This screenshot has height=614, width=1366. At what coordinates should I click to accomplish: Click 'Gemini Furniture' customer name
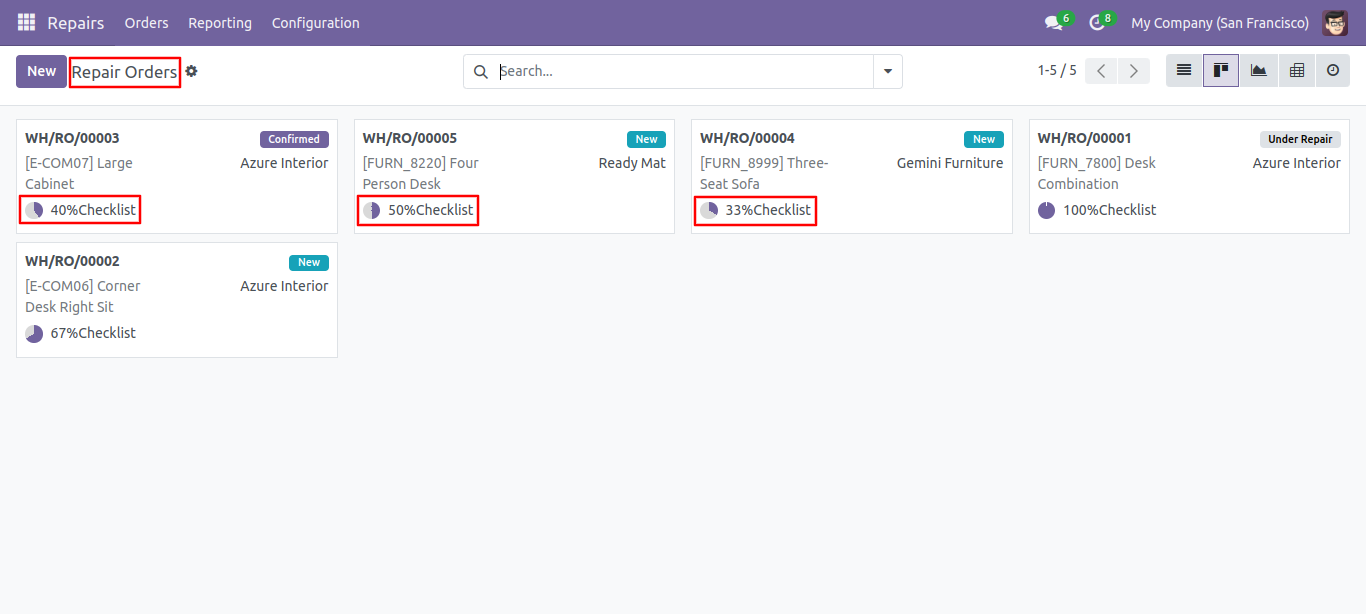tap(950, 163)
